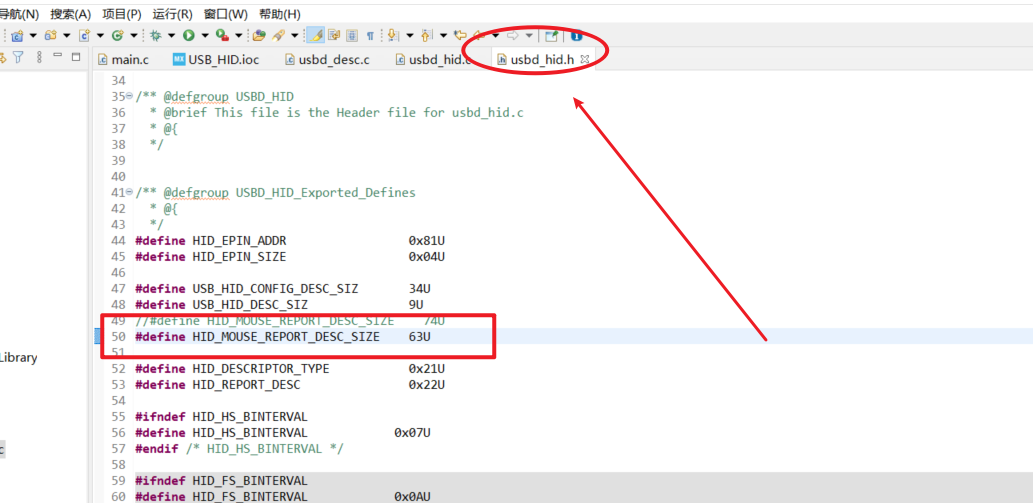Open the run configurations dropdown
The width and height of the screenshot is (1033, 503).
tap(205, 36)
